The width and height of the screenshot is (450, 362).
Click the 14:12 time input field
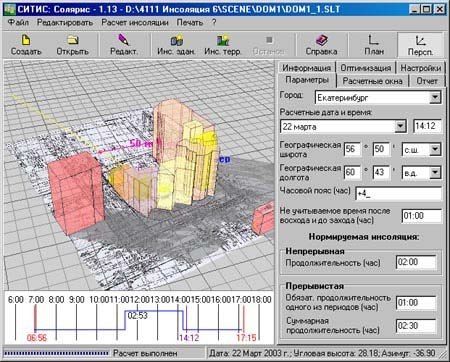(427, 126)
